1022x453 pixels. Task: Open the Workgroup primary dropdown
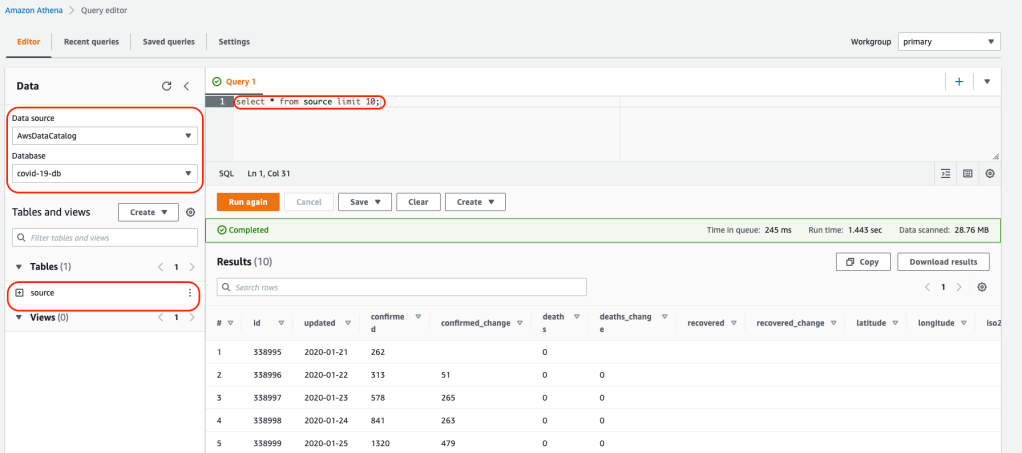click(948, 42)
